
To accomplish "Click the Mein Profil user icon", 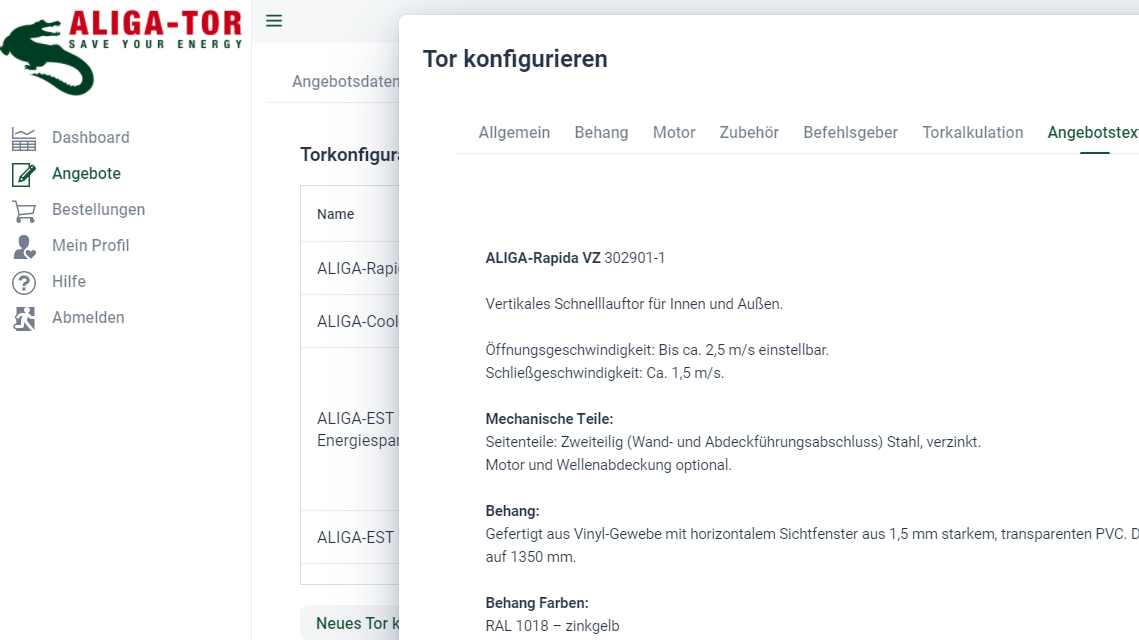I will pos(24,246).
